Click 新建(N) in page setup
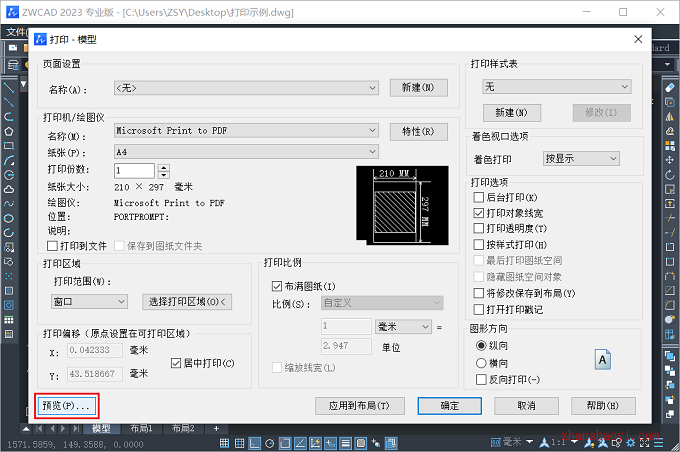The height and width of the screenshot is (452, 680). 419,88
